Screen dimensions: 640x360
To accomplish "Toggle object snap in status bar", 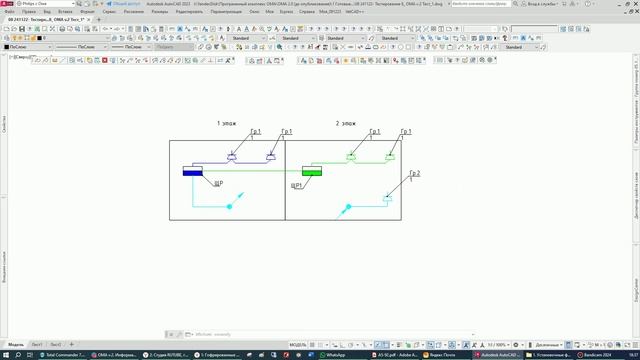I will (x=386, y=345).
